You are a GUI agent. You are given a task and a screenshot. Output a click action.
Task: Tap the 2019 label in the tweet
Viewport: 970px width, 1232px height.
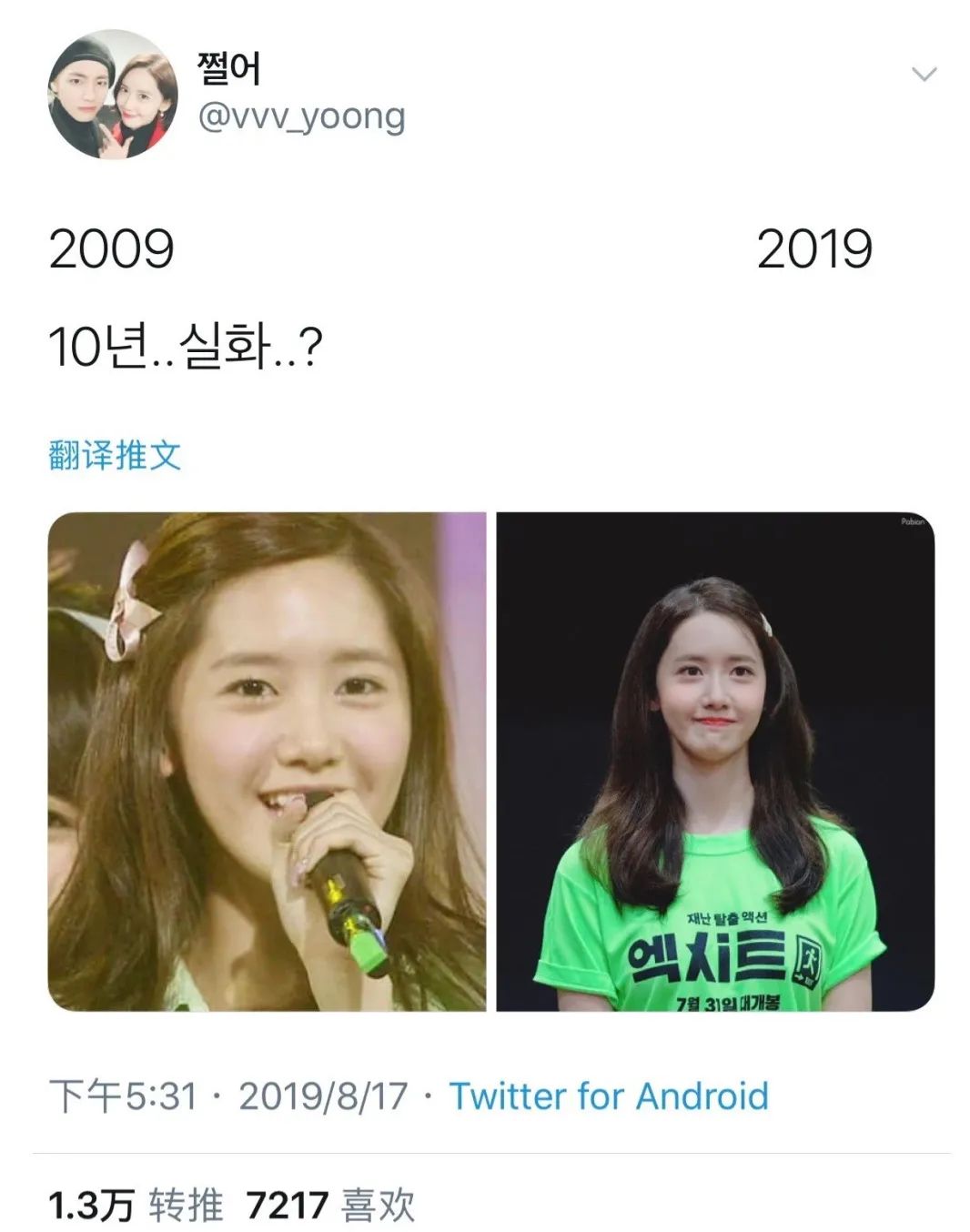814,249
